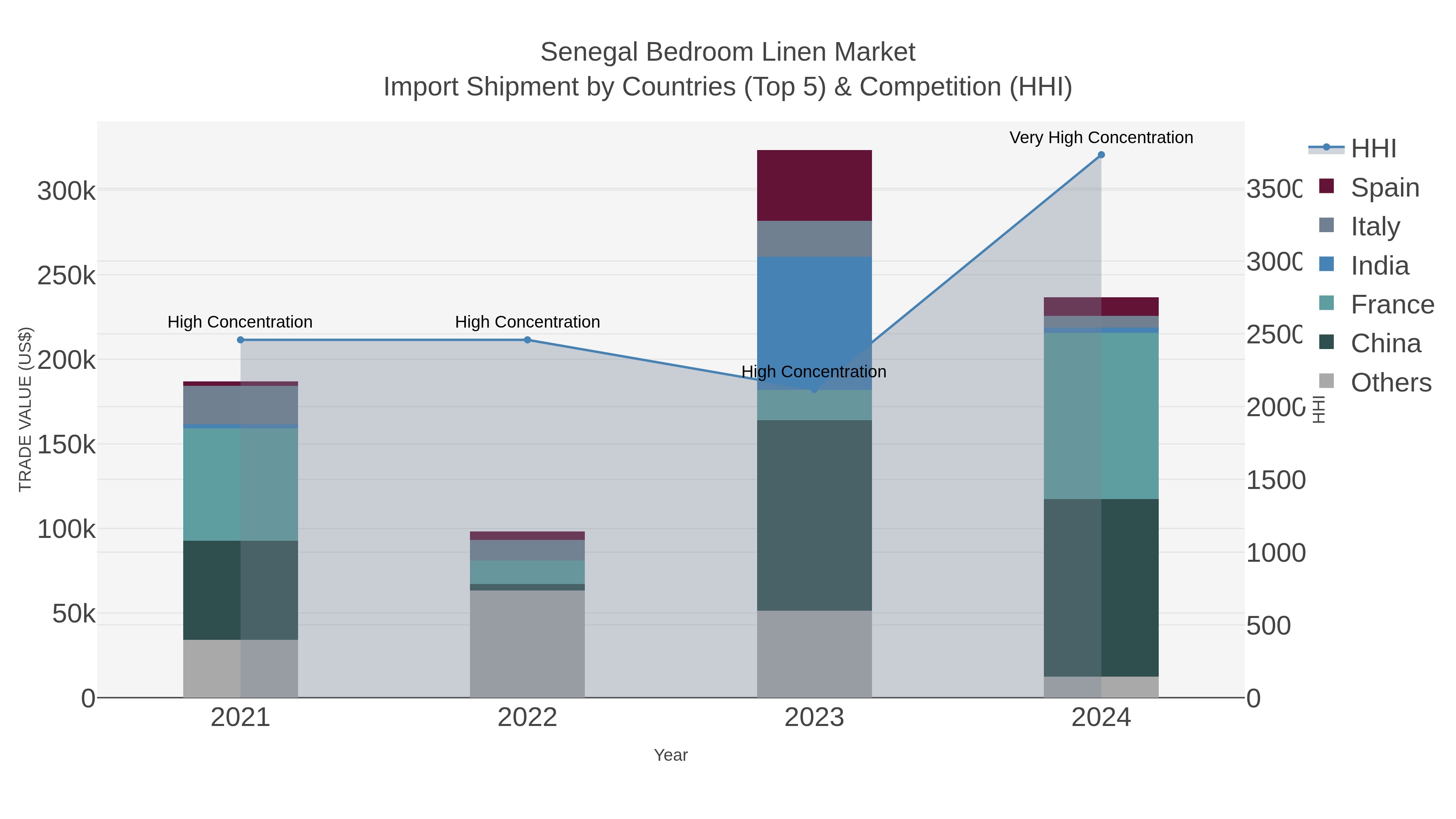Click the Italy gray-blue legend swatch
Viewport: 1456px width, 819px height.
point(1327,225)
